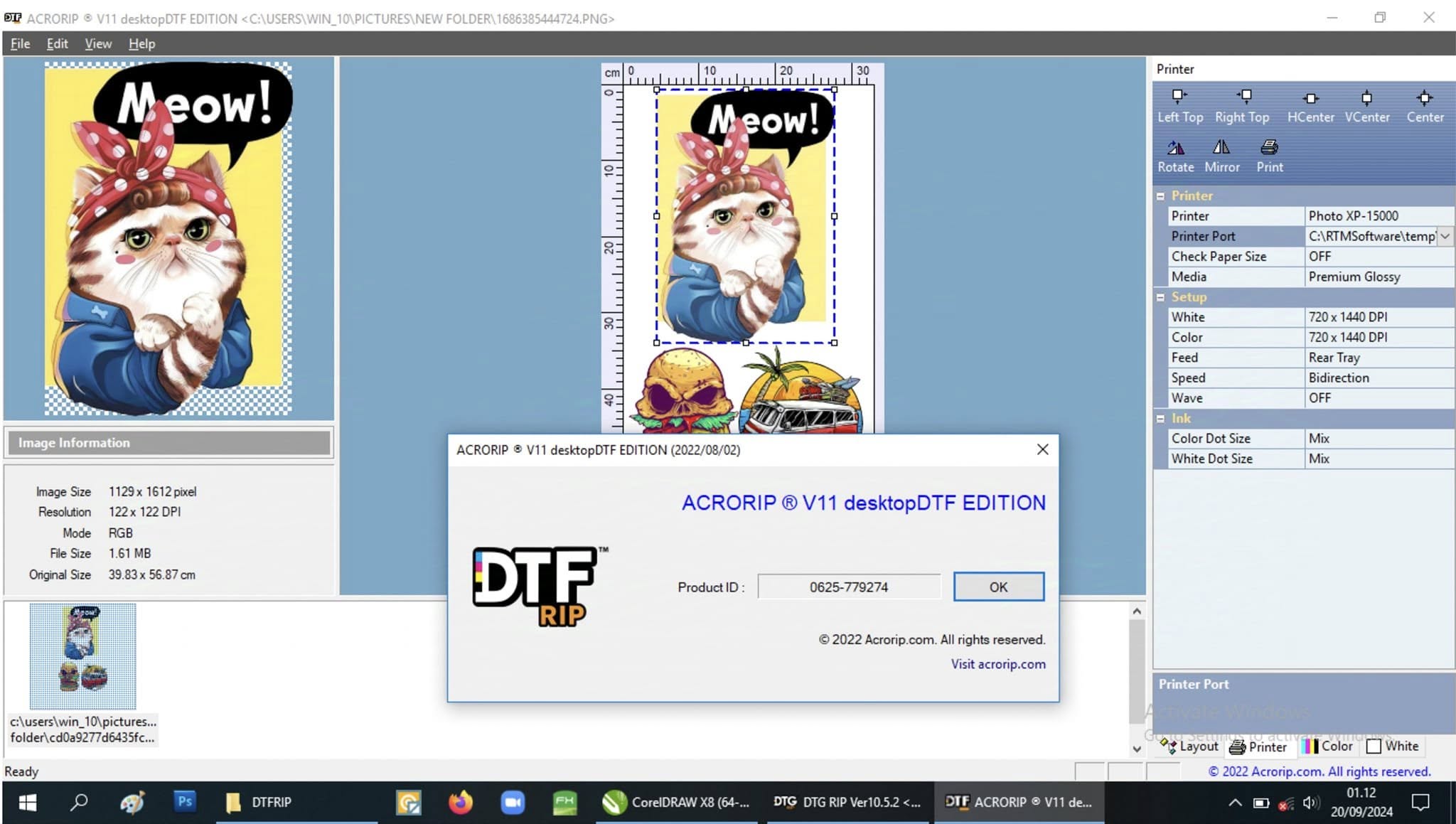Open the Edit menu

coord(57,43)
